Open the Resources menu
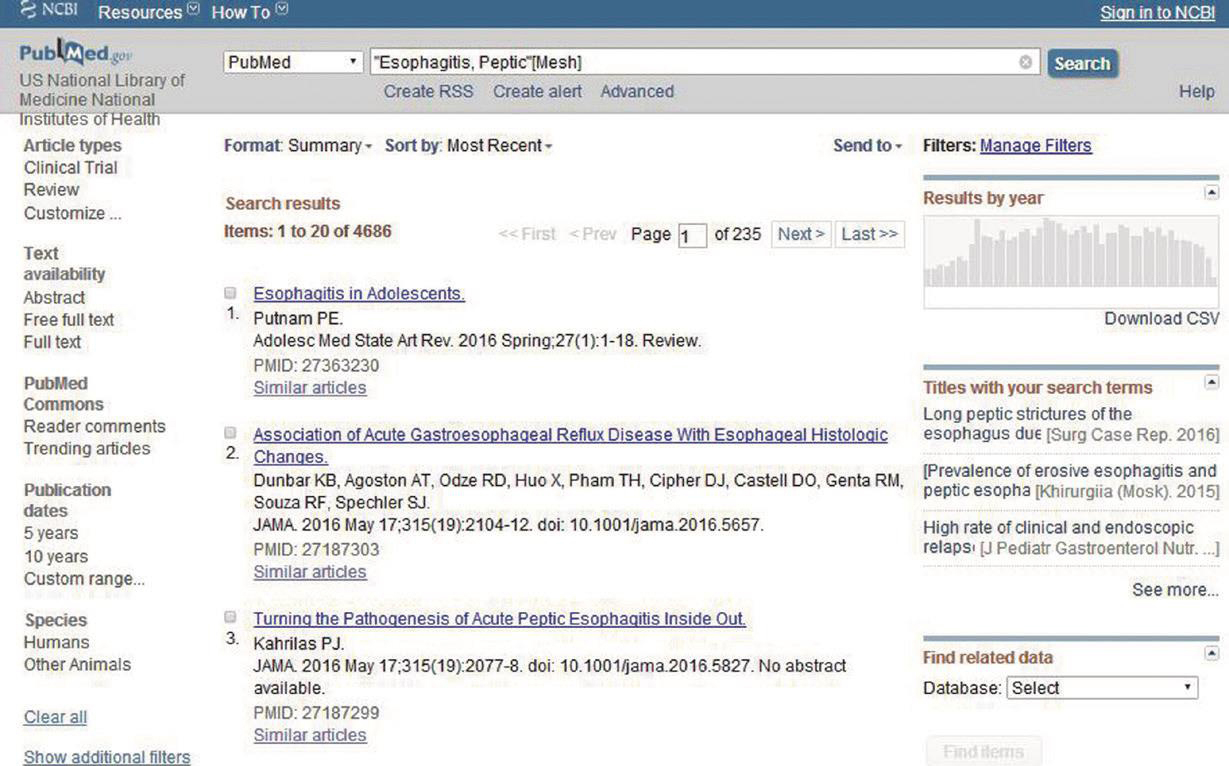1229x766 pixels. [148, 12]
